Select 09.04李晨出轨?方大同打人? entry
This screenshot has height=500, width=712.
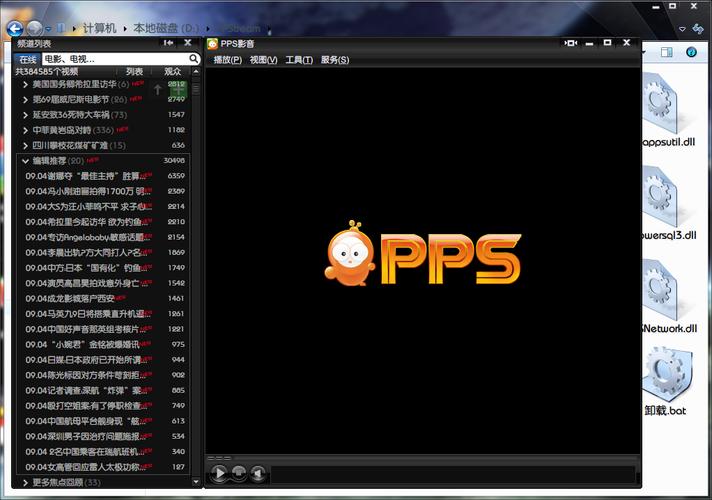coord(104,252)
